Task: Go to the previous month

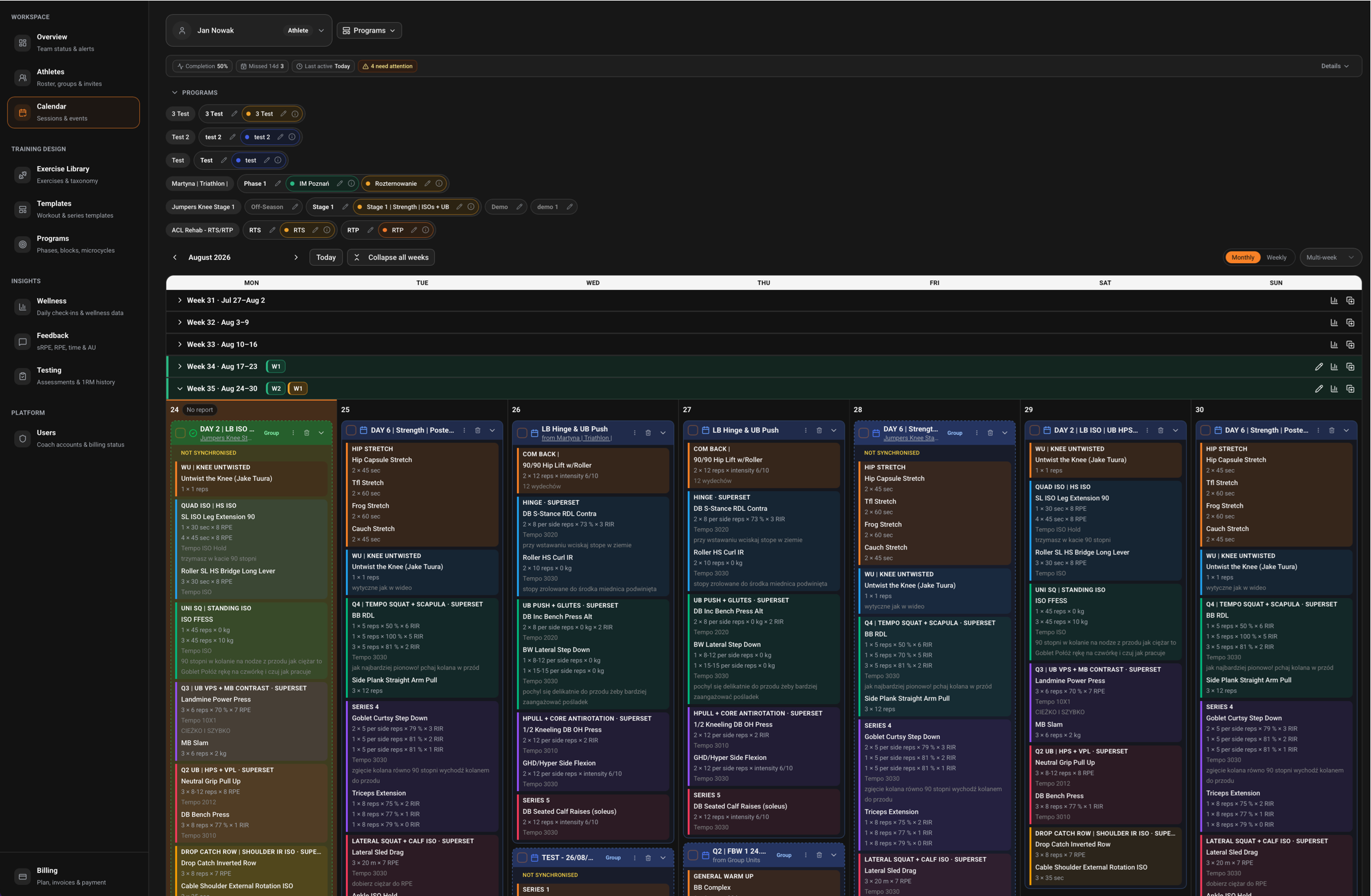Action: pos(175,258)
